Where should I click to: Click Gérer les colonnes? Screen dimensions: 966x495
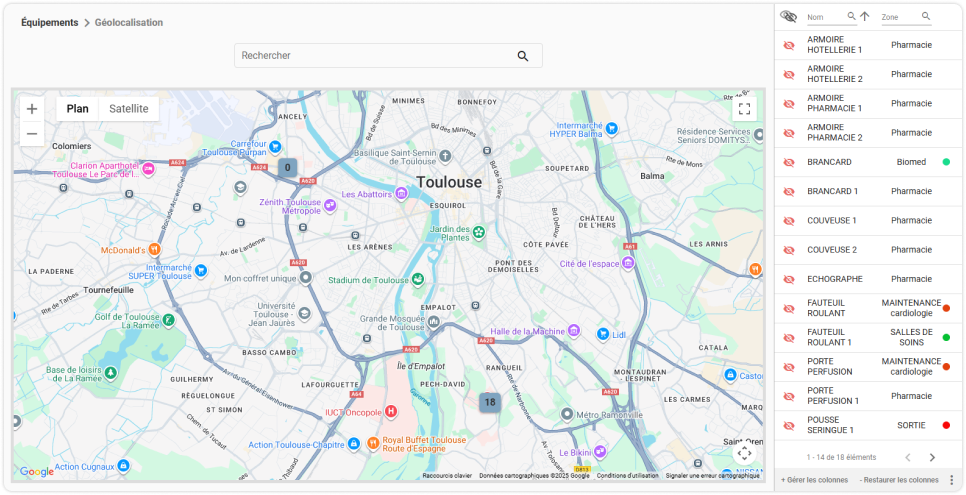point(814,480)
